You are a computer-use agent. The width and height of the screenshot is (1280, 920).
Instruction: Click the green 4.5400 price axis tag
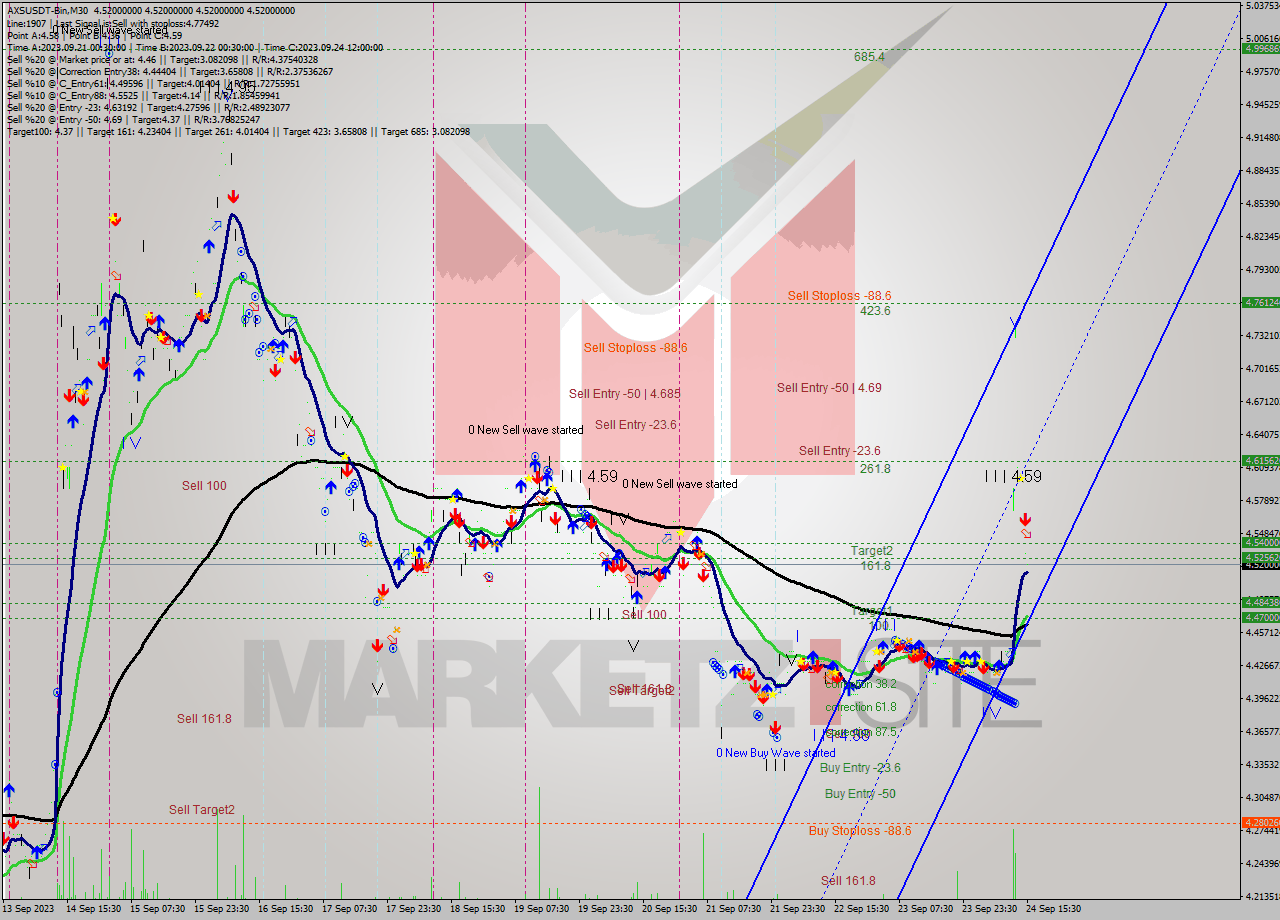[x=1260, y=542]
